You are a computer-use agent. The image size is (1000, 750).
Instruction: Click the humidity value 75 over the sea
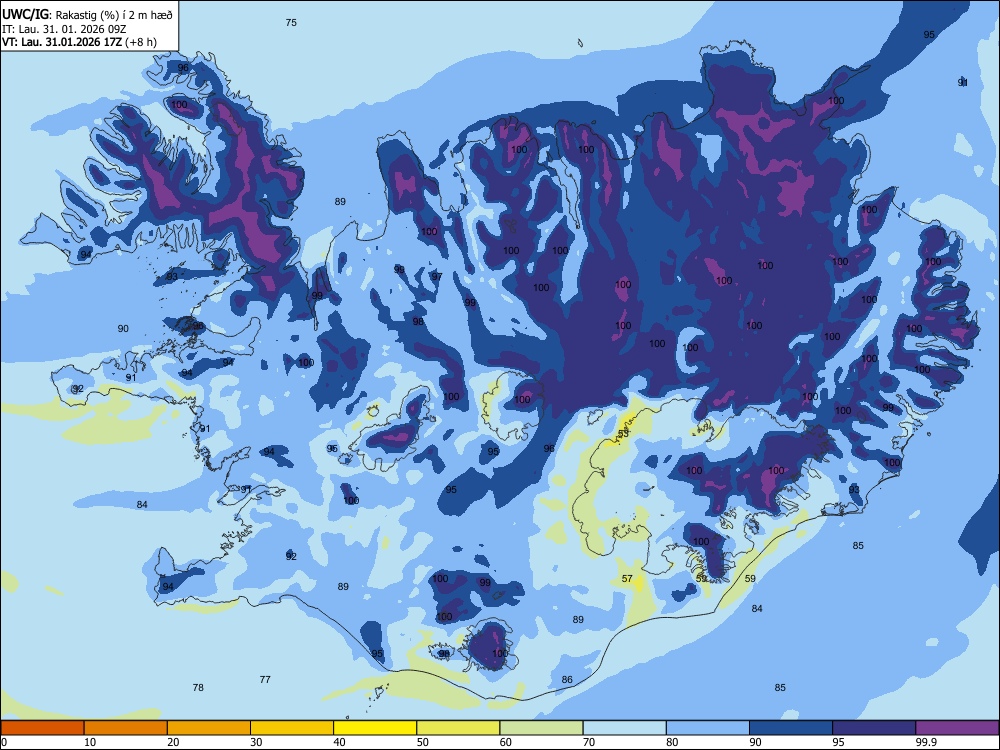pyautogui.click(x=291, y=22)
